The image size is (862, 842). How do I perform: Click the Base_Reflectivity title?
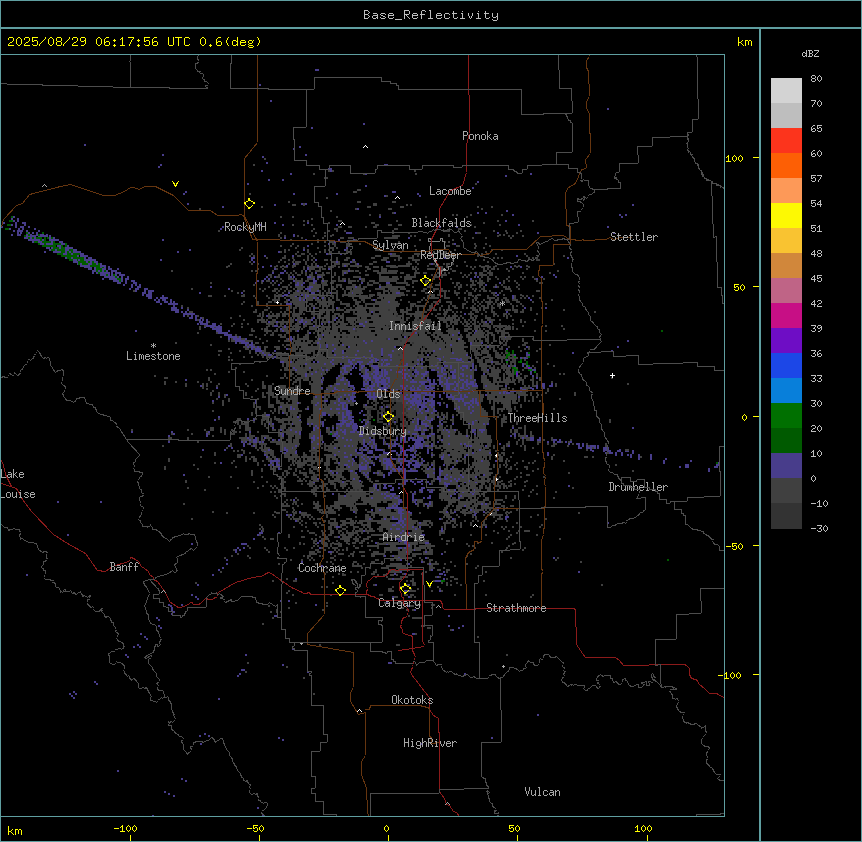tap(431, 15)
